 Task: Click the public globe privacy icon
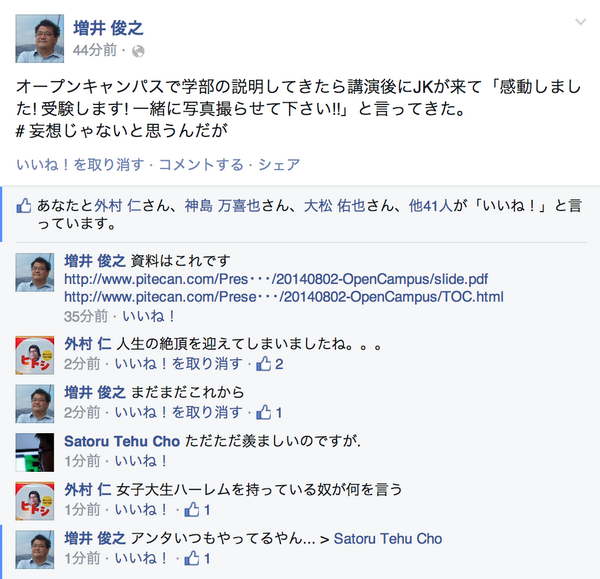tap(138, 51)
